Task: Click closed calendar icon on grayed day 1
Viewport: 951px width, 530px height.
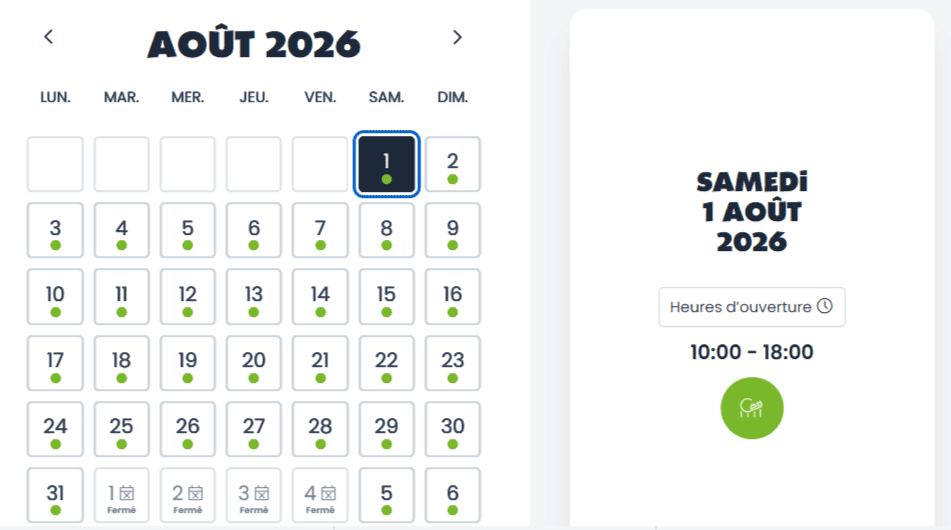Action: [127, 493]
